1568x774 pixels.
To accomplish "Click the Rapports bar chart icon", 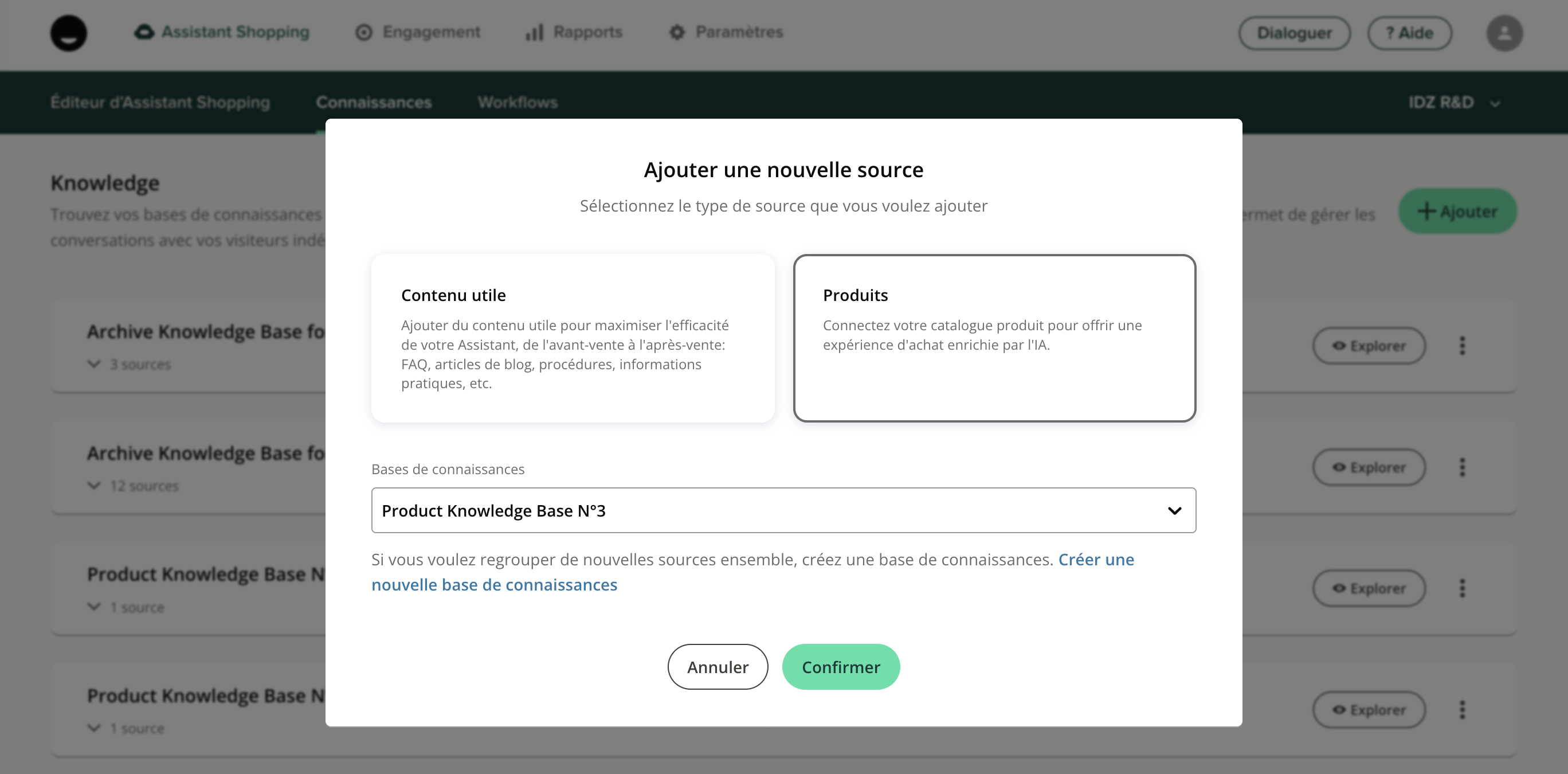I will tap(534, 32).
